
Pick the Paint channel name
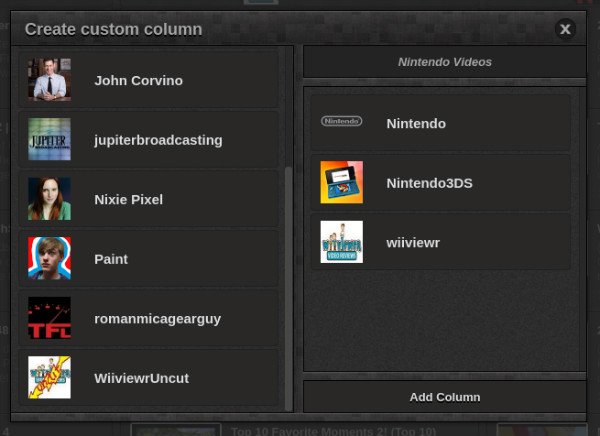pos(111,259)
